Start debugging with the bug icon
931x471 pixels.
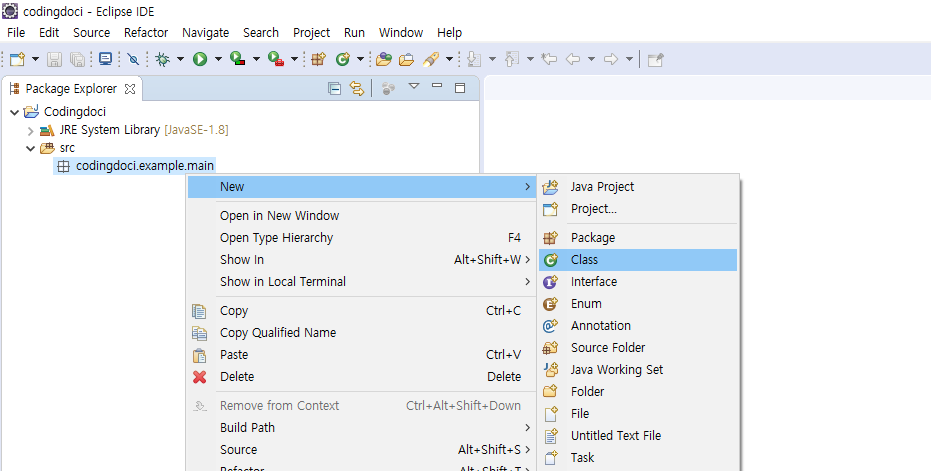(x=162, y=59)
